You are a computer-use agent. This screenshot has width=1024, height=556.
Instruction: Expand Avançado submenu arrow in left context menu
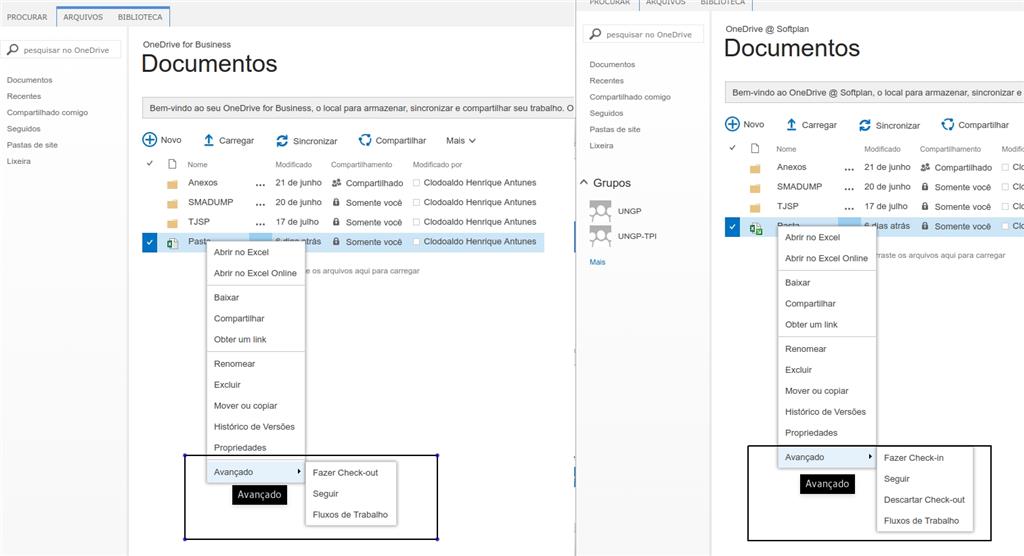coord(298,471)
